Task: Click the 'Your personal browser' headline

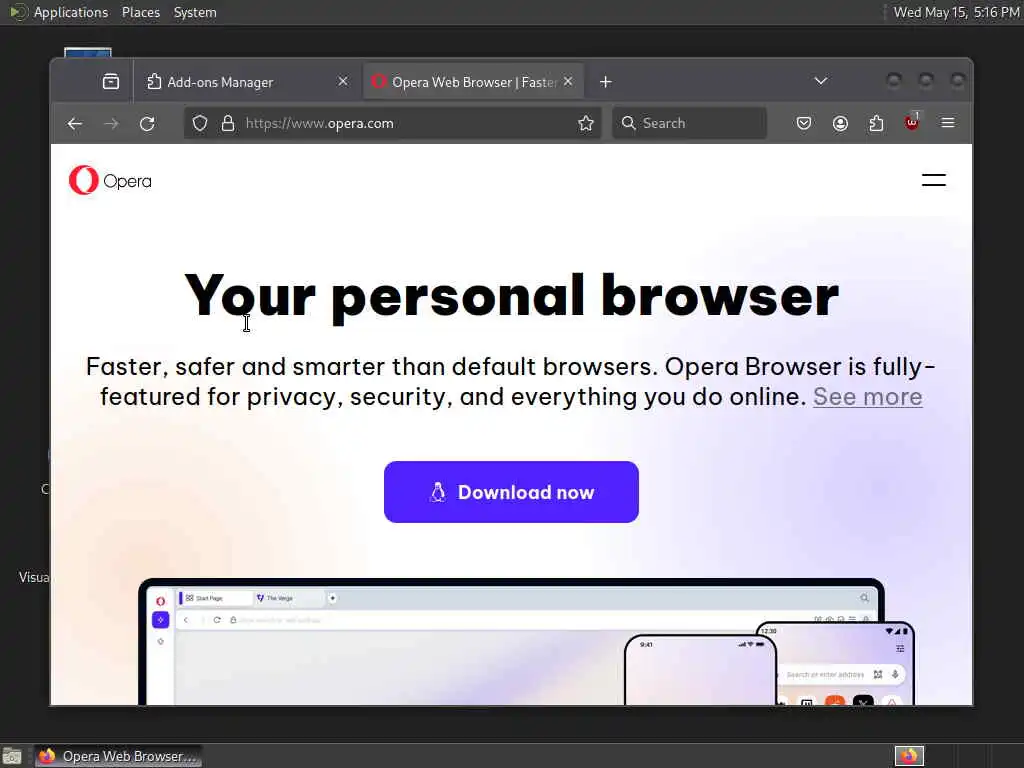Action: (511, 296)
